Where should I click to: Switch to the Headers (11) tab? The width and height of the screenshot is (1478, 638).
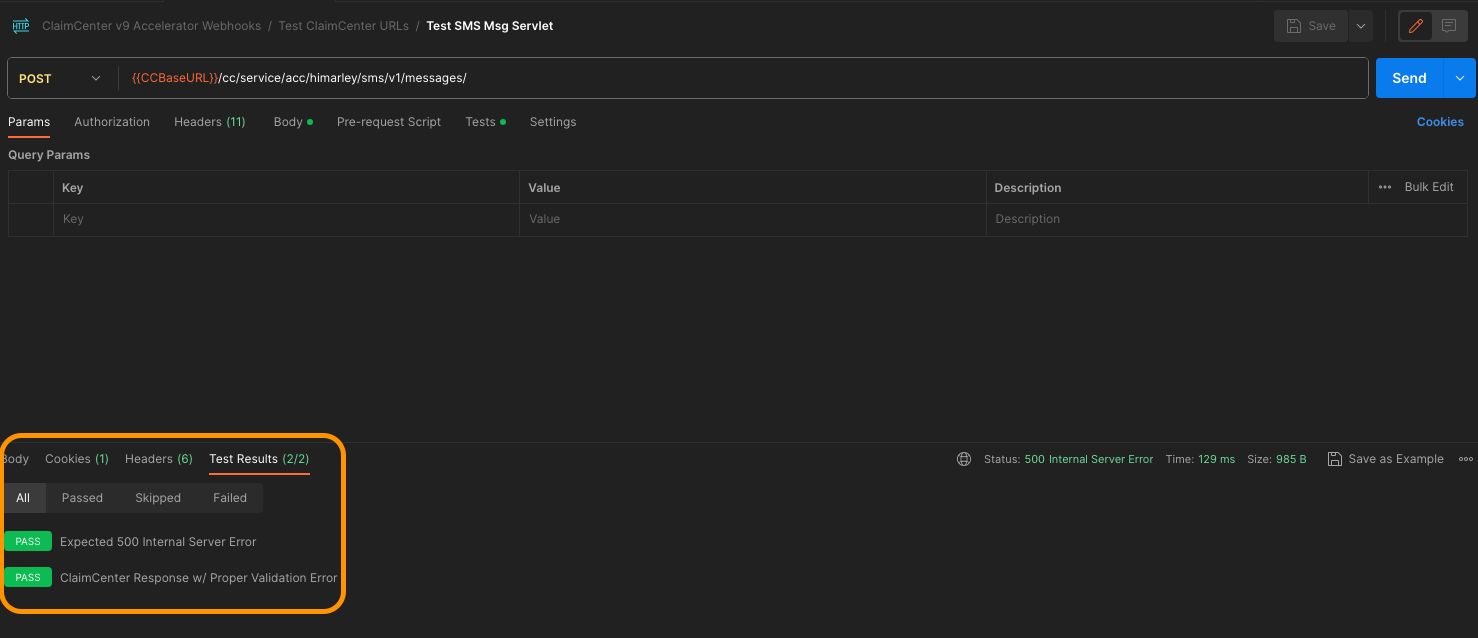tap(209, 121)
